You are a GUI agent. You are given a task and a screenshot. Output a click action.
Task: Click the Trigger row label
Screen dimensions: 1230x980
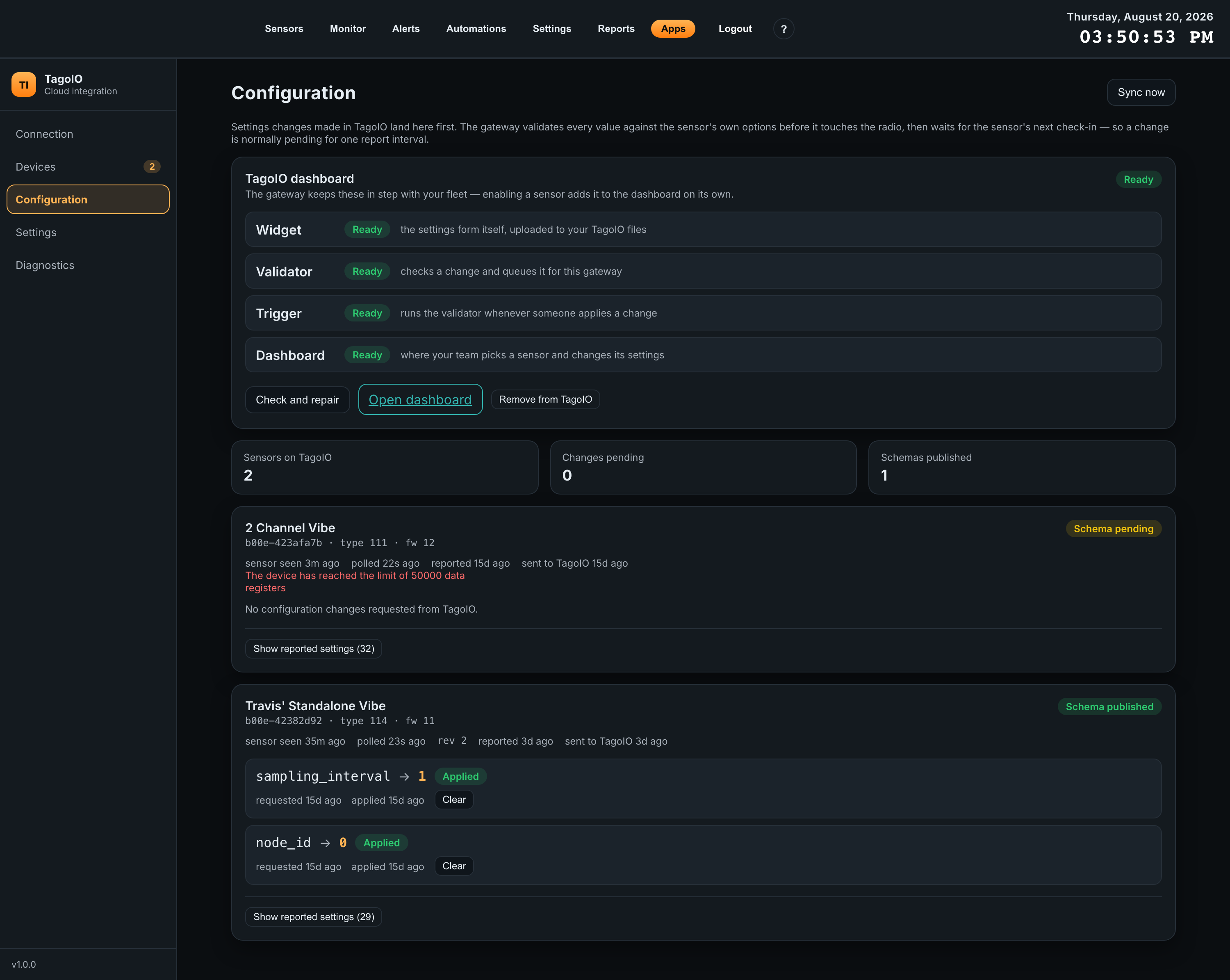click(278, 313)
